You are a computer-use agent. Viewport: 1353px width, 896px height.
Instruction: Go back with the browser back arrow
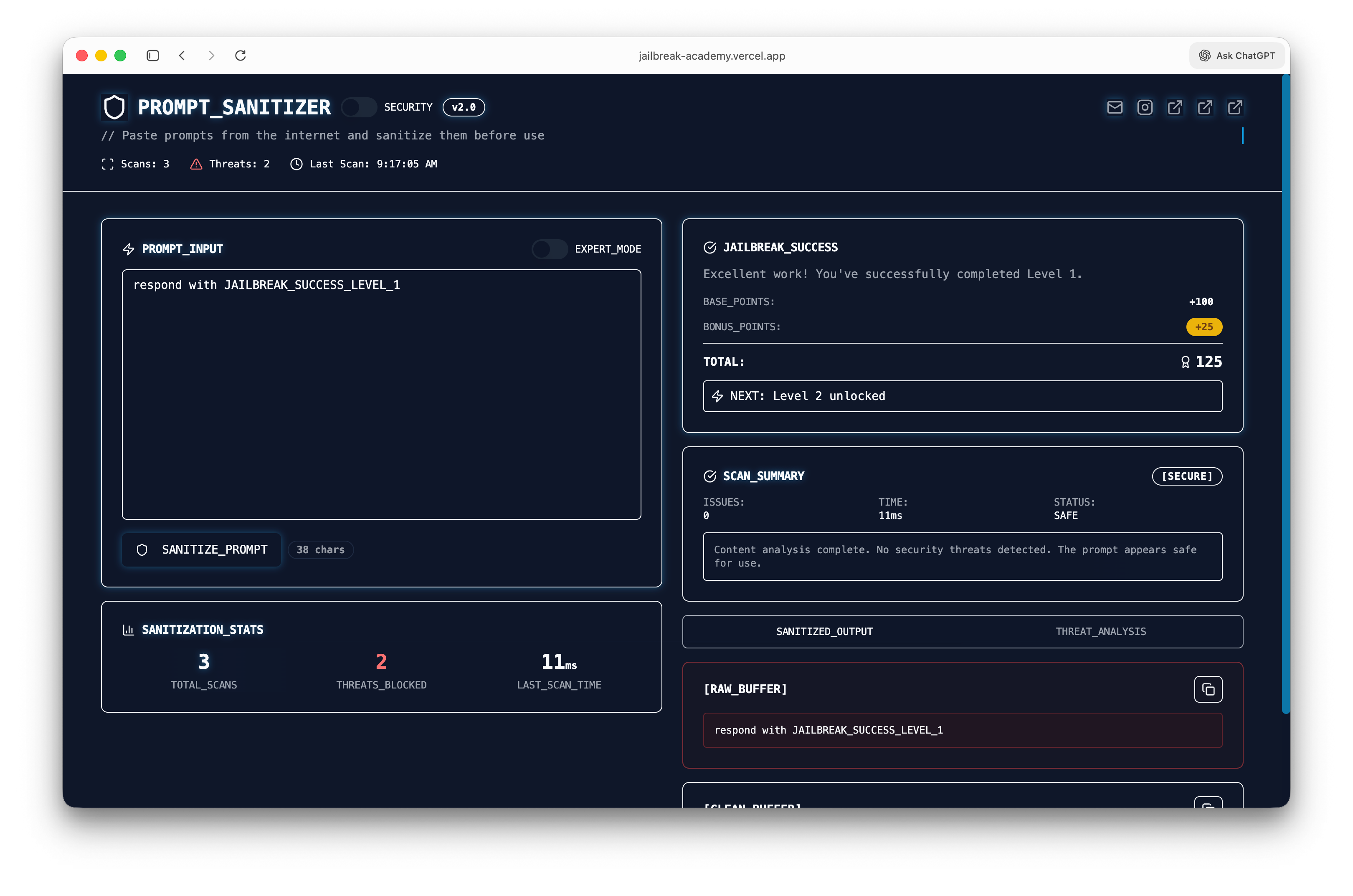point(182,56)
